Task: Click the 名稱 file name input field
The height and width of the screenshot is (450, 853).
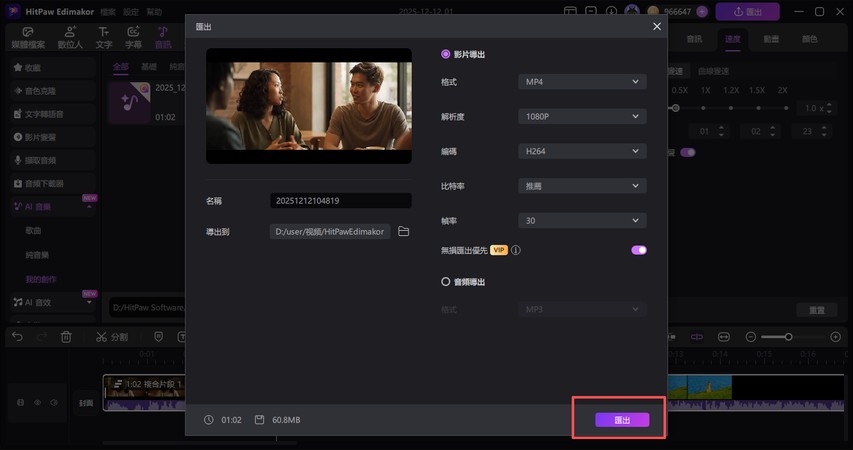Action: (341, 201)
